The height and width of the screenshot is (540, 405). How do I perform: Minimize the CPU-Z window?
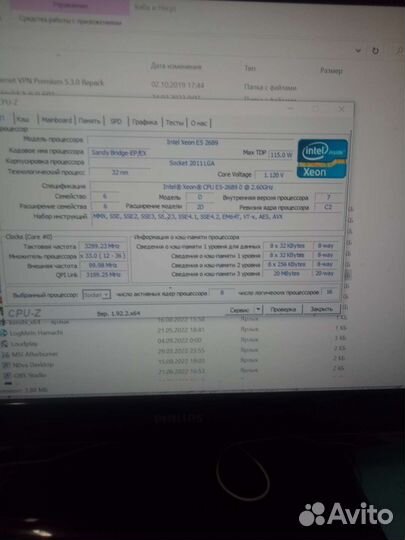[291, 108]
